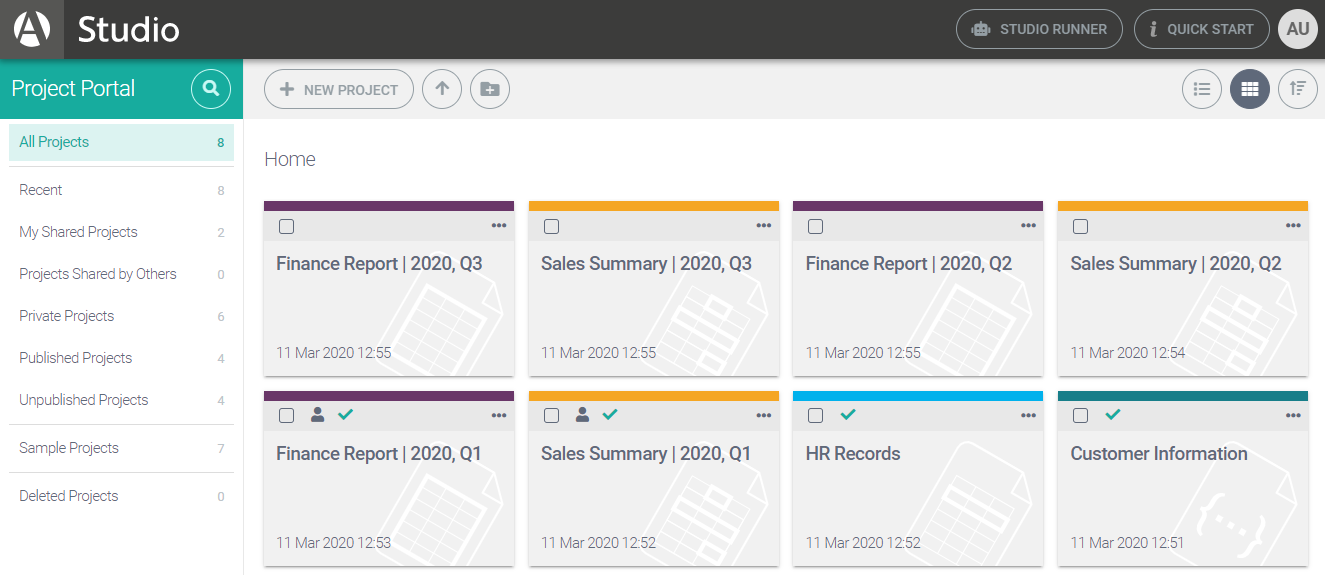Open the Customer Information more options menu
The width and height of the screenshot is (1325, 575).
1293,416
